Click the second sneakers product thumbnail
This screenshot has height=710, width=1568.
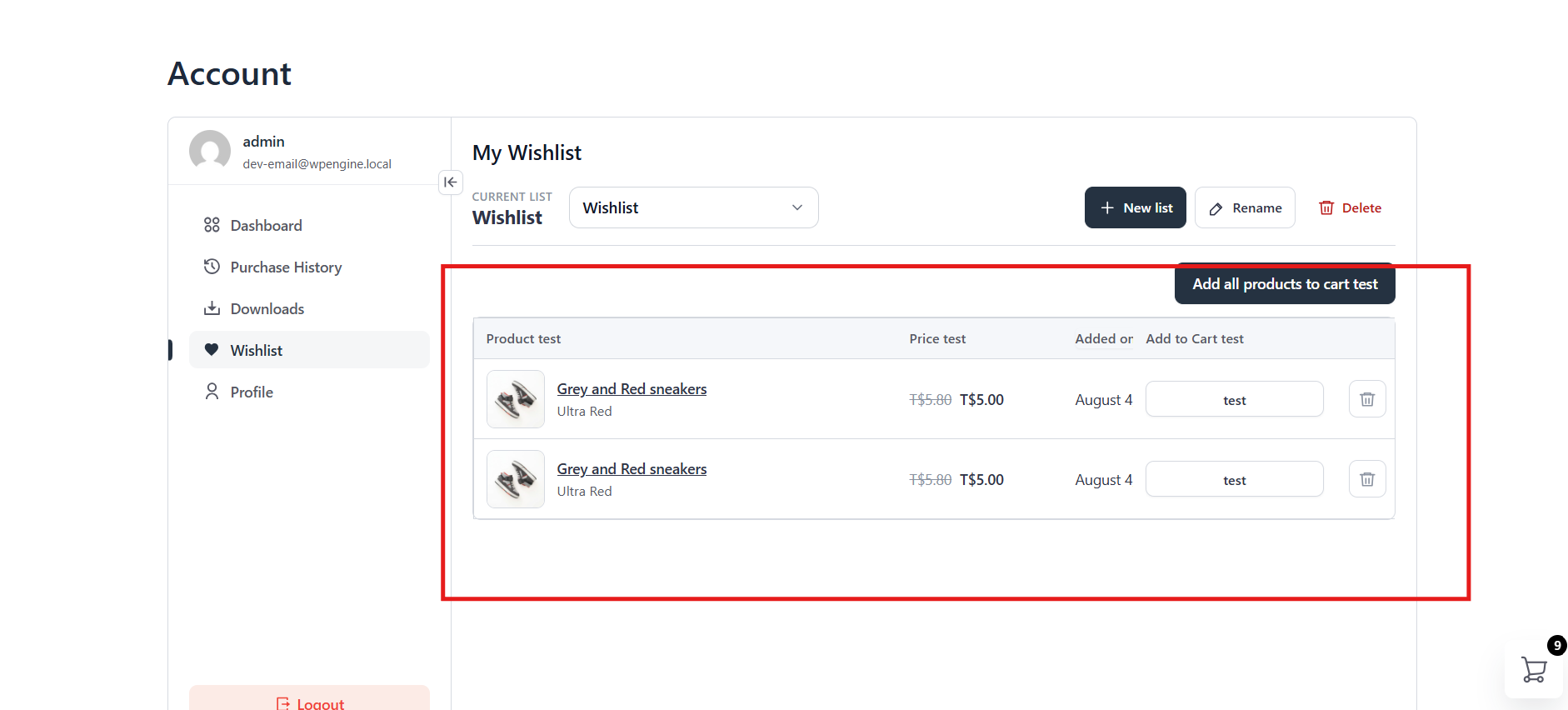516,479
